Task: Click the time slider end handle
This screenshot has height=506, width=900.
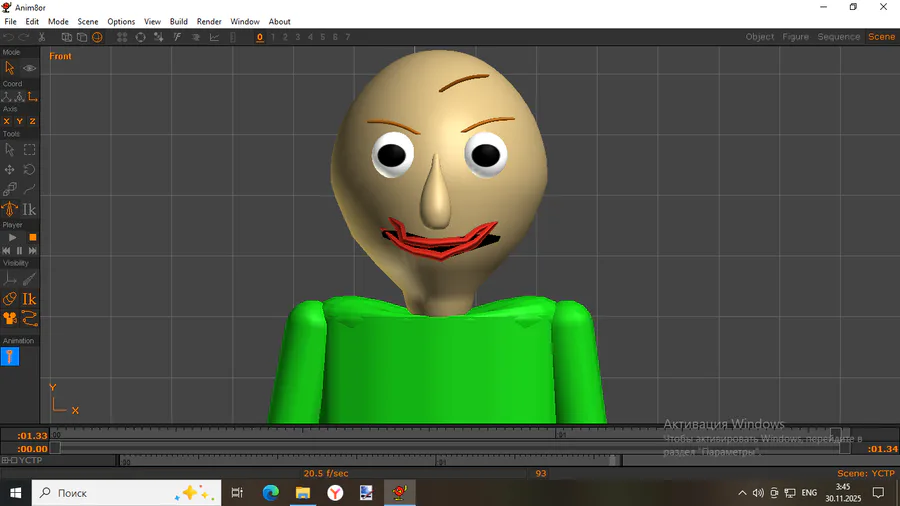Action: tap(844, 447)
